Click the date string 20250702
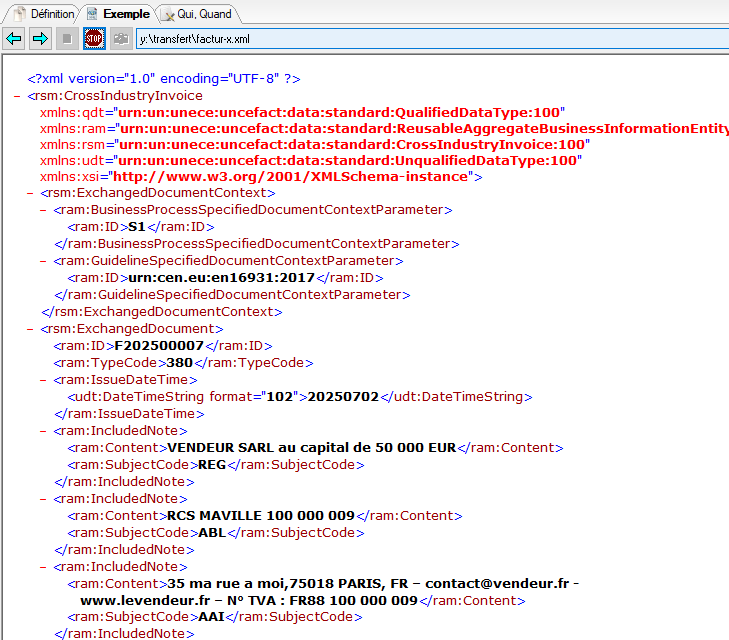Viewport: 729px width, 640px height. (x=343, y=397)
